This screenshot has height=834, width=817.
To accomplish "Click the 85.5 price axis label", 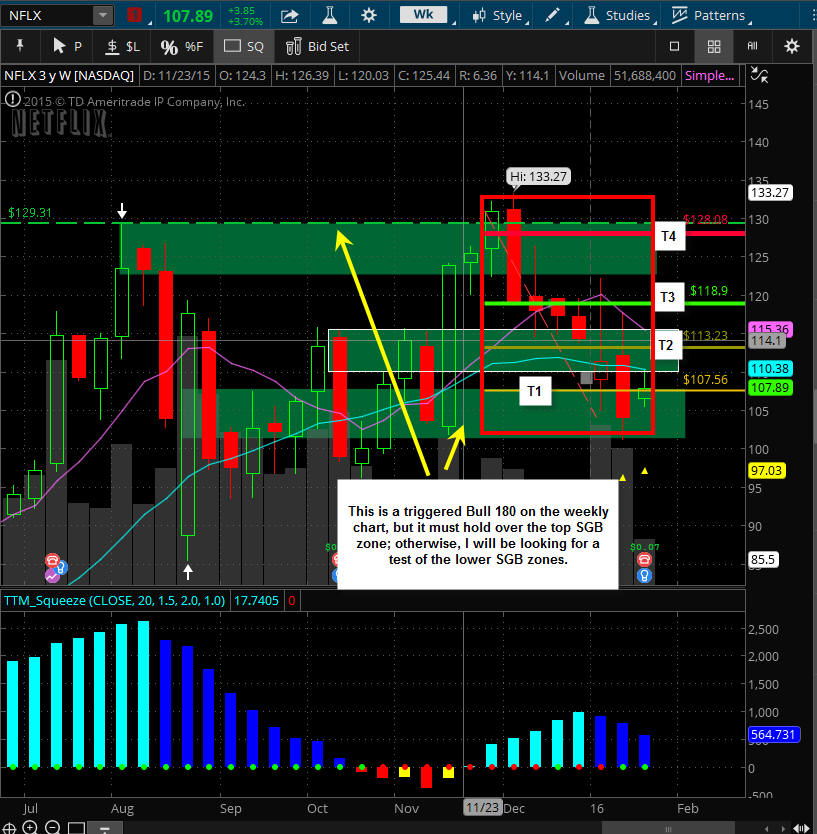I will tap(763, 560).
